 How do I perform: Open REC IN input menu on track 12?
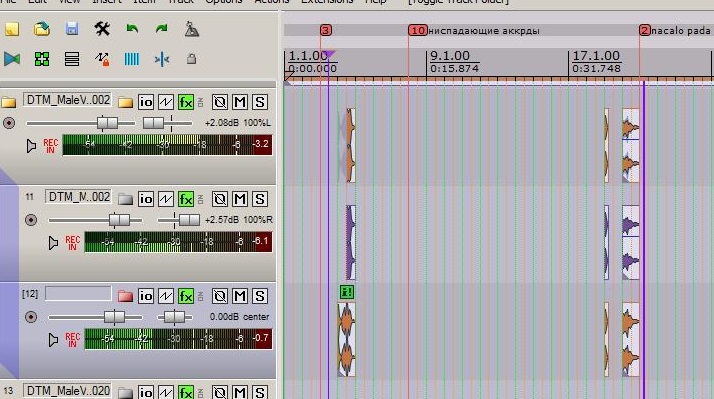[x=72, y=340]
